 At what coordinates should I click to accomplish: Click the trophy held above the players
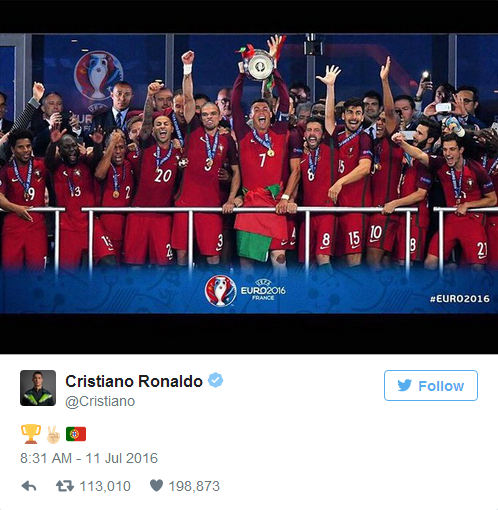(259, 64)
